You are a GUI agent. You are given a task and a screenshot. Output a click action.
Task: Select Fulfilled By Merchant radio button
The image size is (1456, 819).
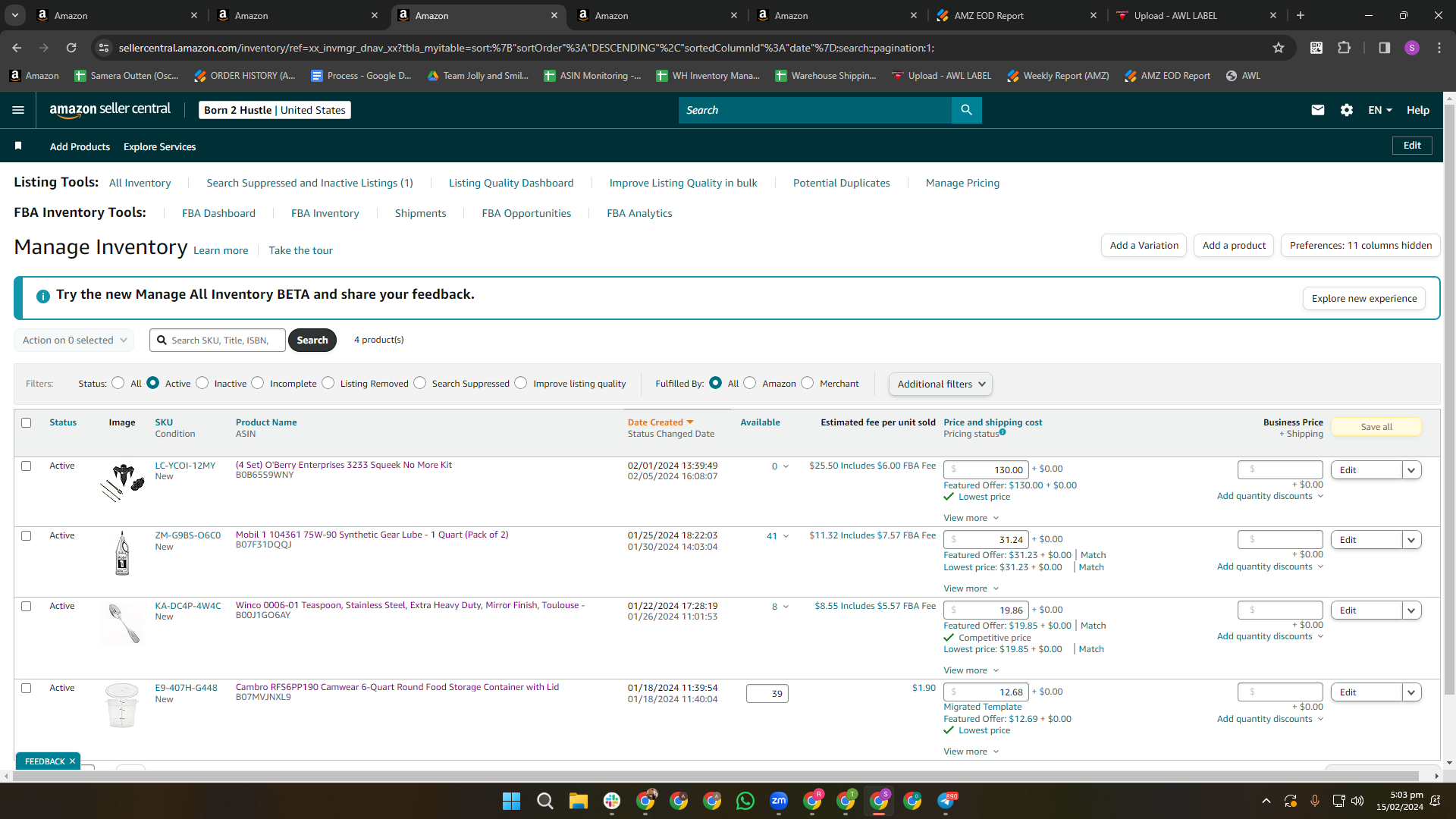tap(808, 383)
